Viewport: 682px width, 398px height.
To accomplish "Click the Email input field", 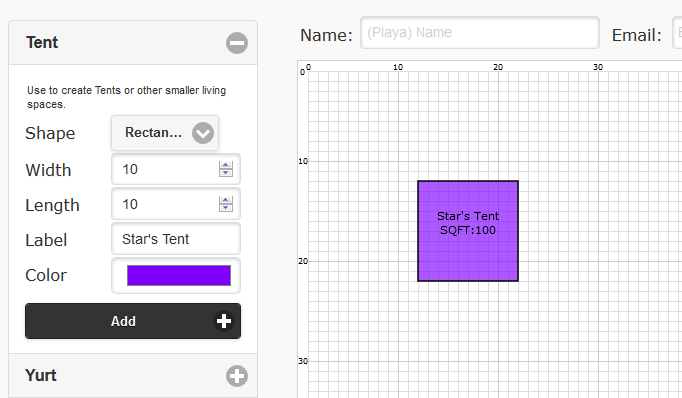I will click(677, 33).
